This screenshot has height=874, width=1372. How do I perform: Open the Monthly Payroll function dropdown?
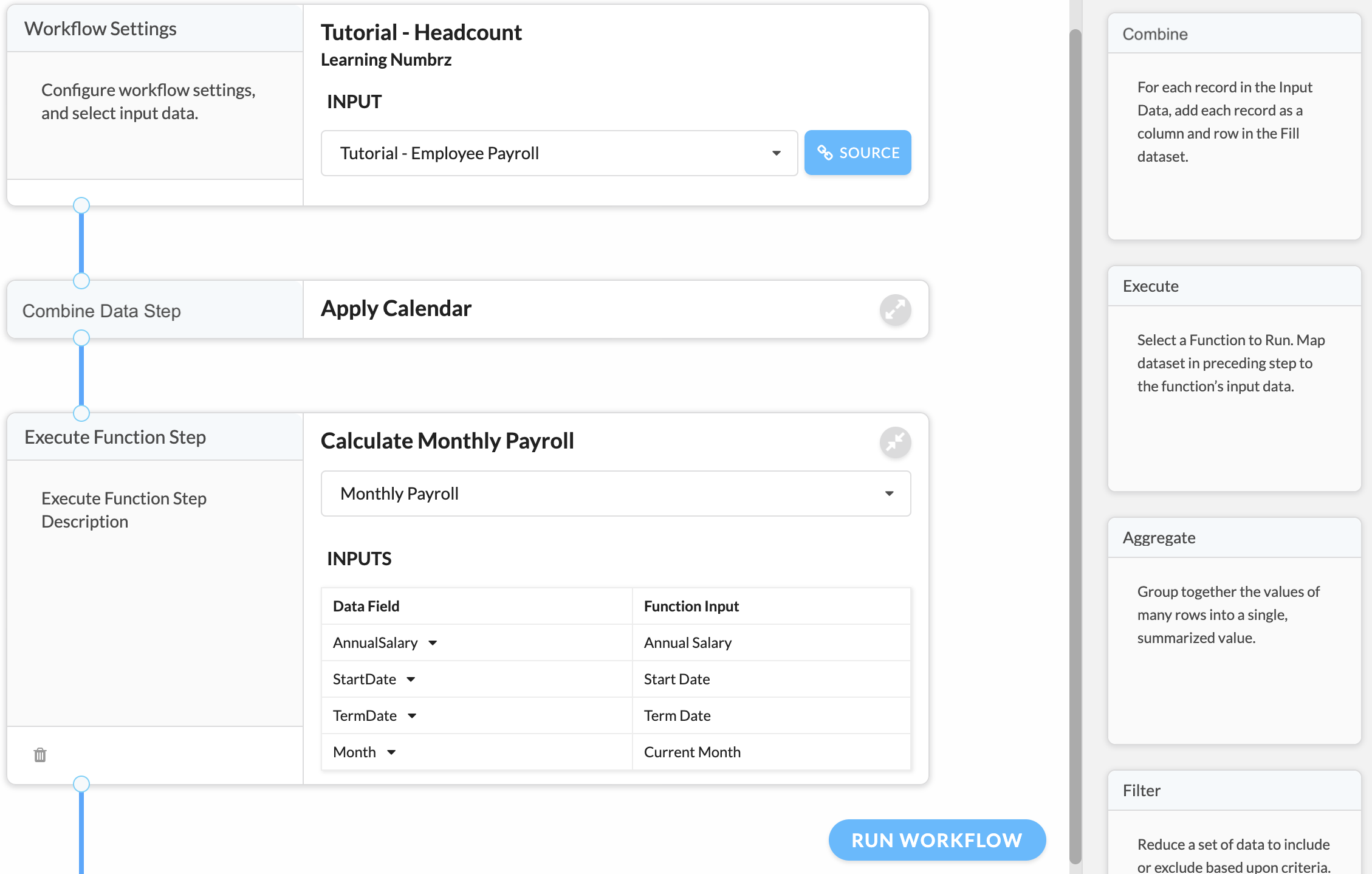(x=616, y=494)
